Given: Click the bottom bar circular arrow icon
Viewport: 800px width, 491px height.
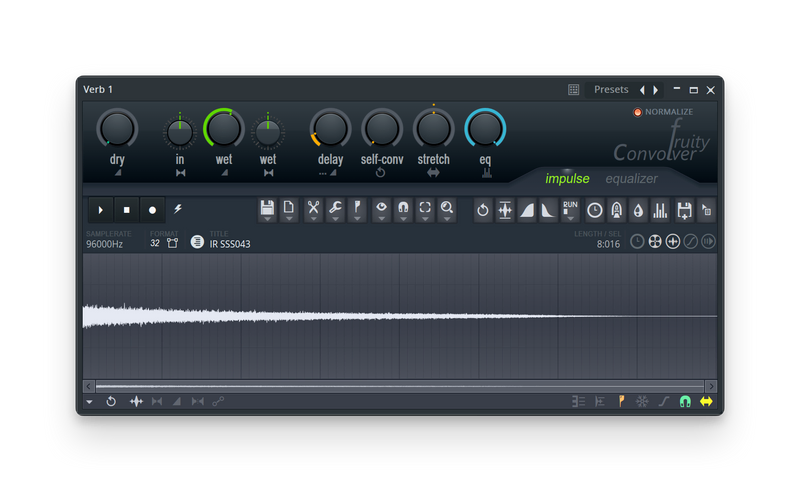Looking at the screenshot, I should click(111, 402).
